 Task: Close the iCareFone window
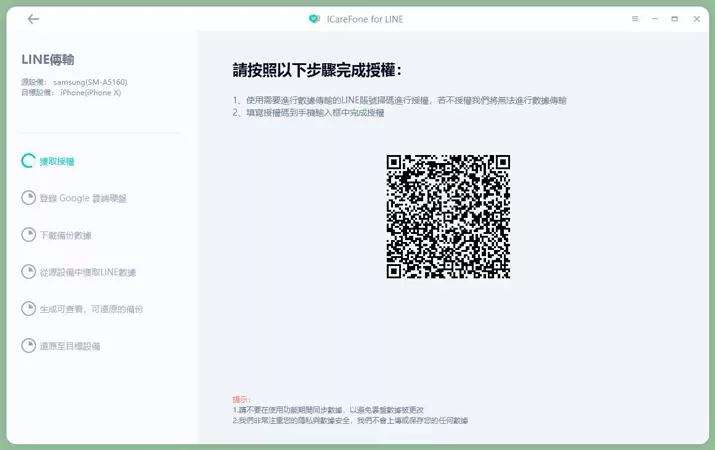(696, 19)
